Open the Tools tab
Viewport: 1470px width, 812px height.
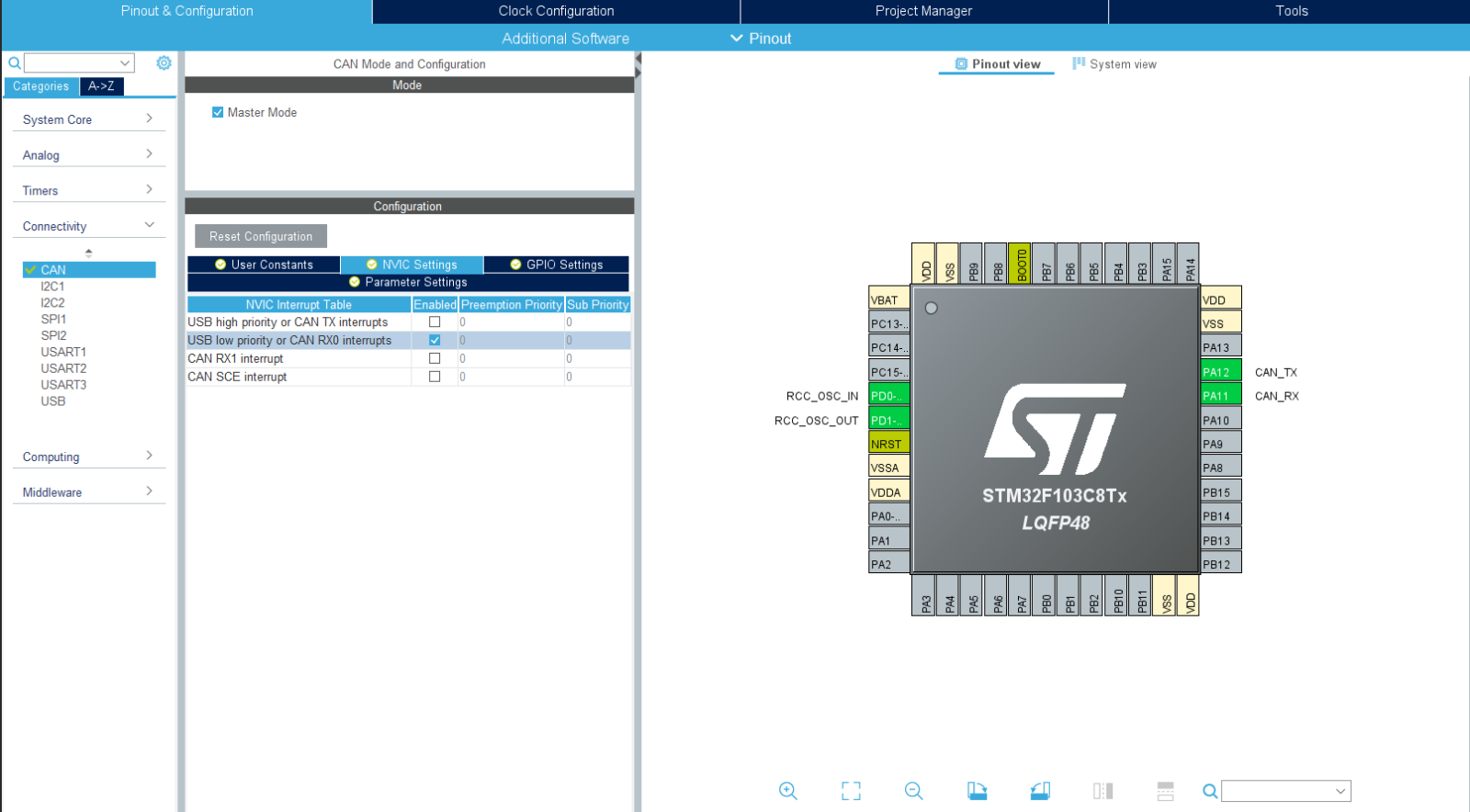1291,11
